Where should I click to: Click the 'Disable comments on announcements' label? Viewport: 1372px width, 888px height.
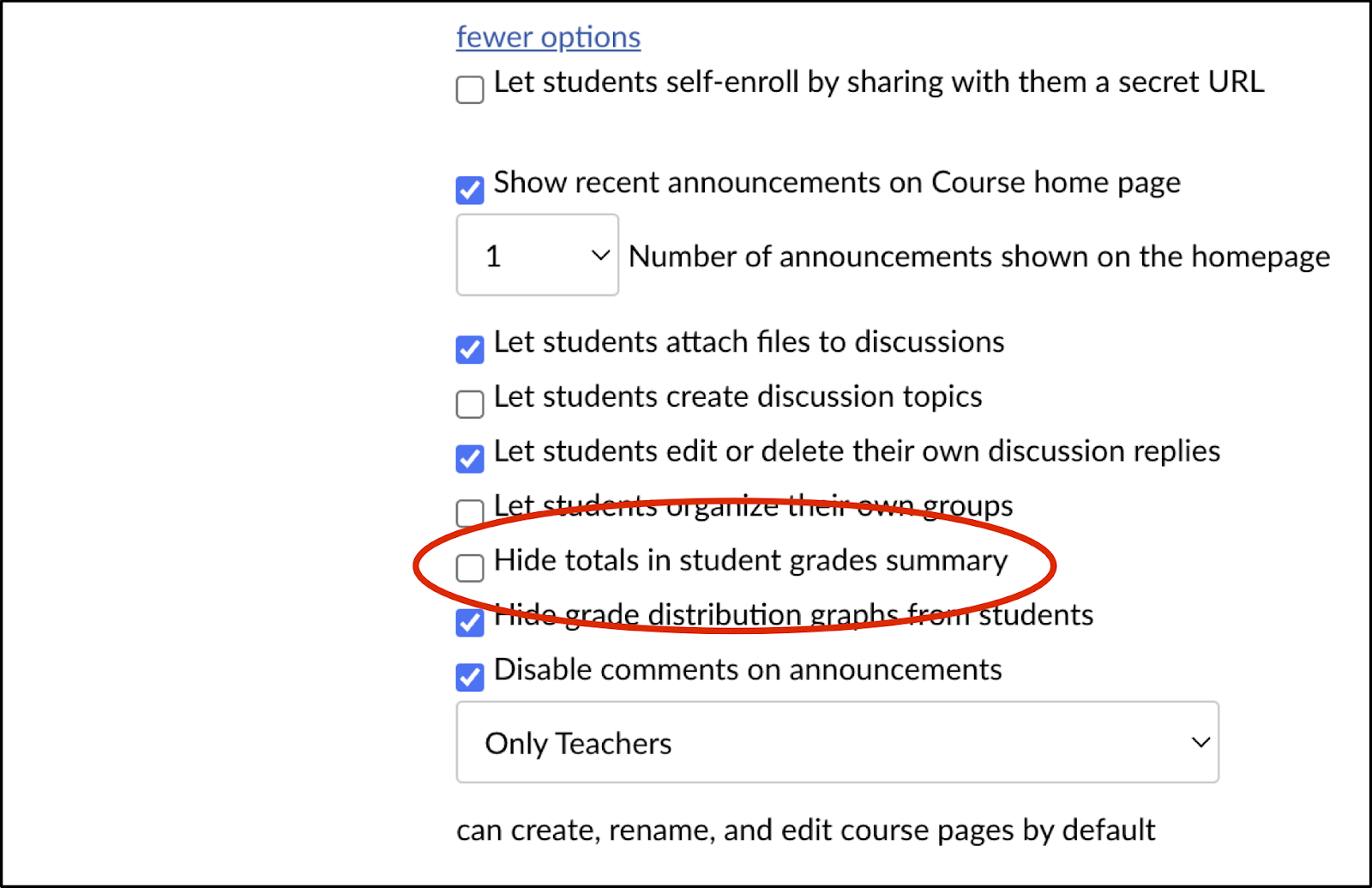click(746, 669)
